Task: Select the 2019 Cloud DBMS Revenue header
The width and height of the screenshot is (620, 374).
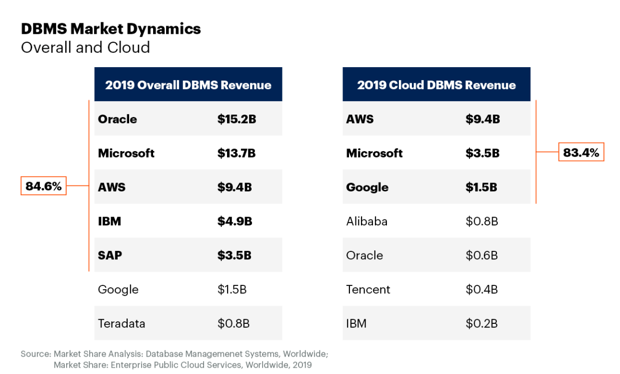Action: click(x=437, y=84)
